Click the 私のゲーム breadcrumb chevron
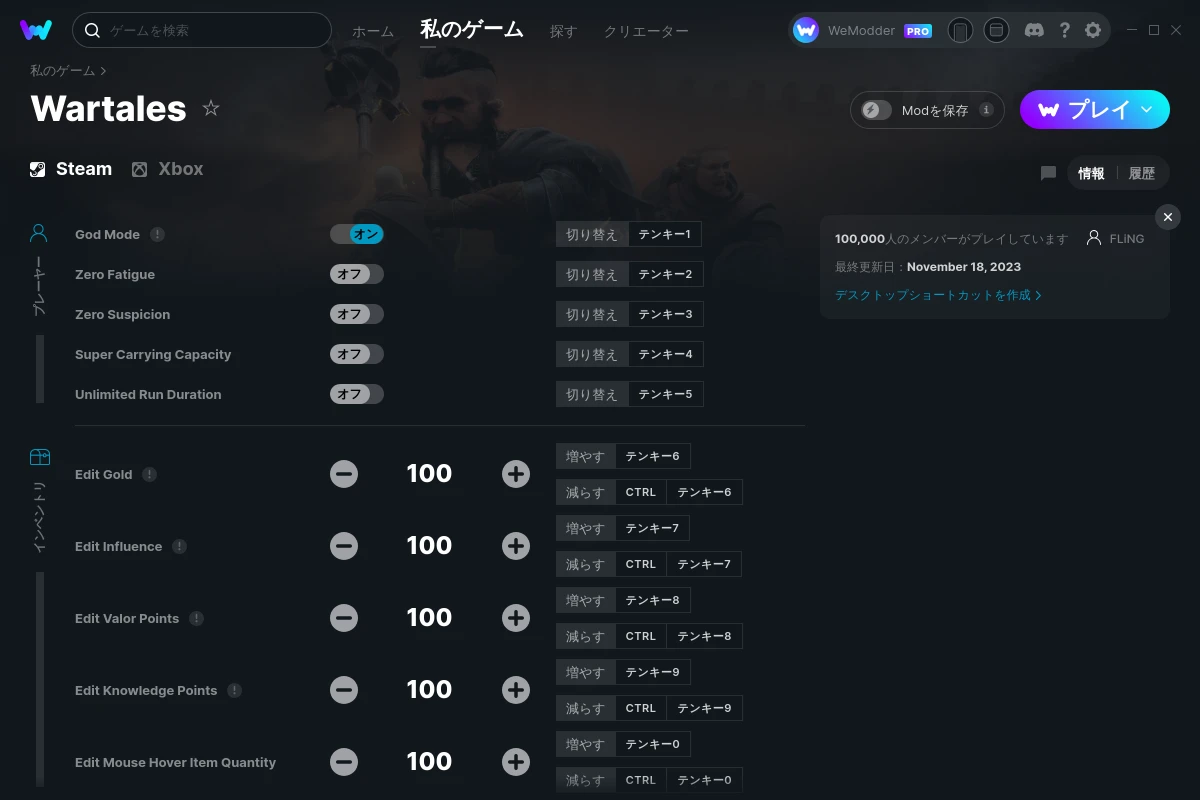The width and height of the screenshot is (1200, 800). click(104, 71)
